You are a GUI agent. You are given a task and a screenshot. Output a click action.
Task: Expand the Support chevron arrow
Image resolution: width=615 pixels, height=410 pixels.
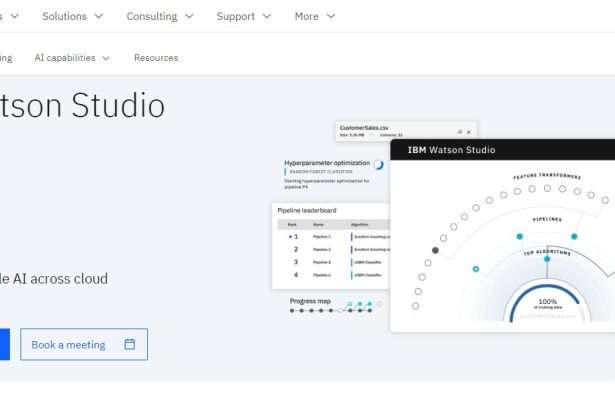[266, 16]
